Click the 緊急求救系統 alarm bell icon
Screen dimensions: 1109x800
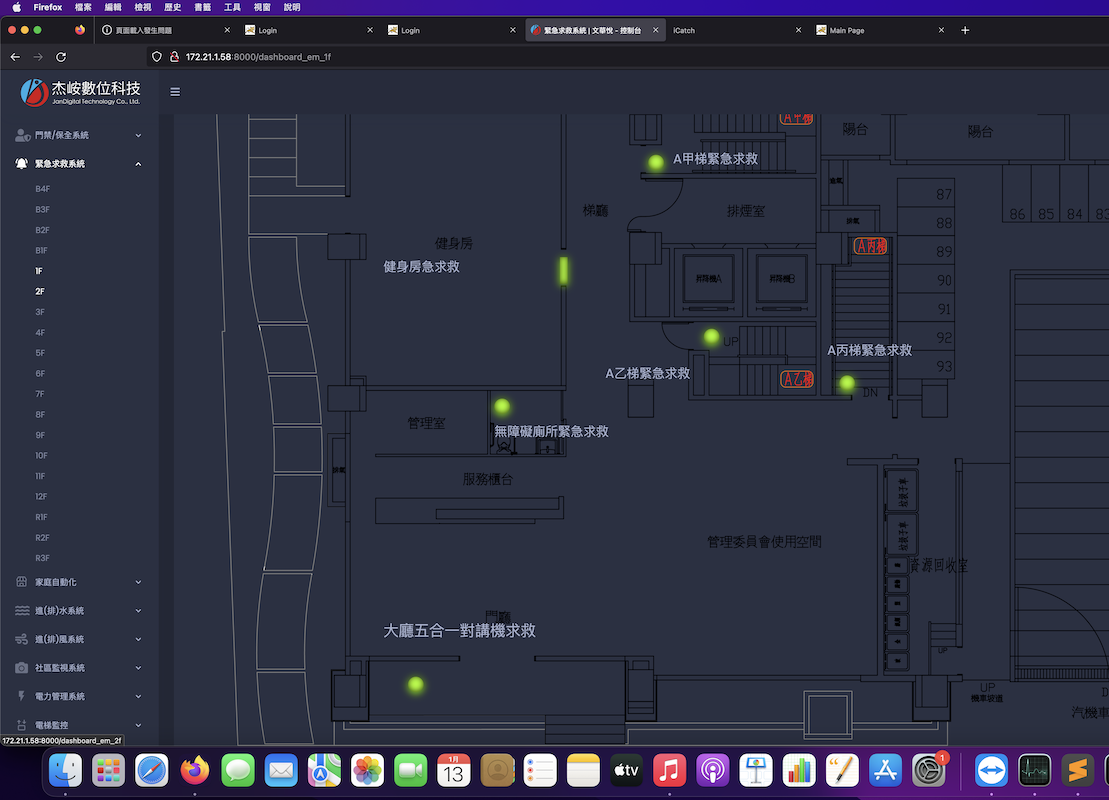[22, 163]
